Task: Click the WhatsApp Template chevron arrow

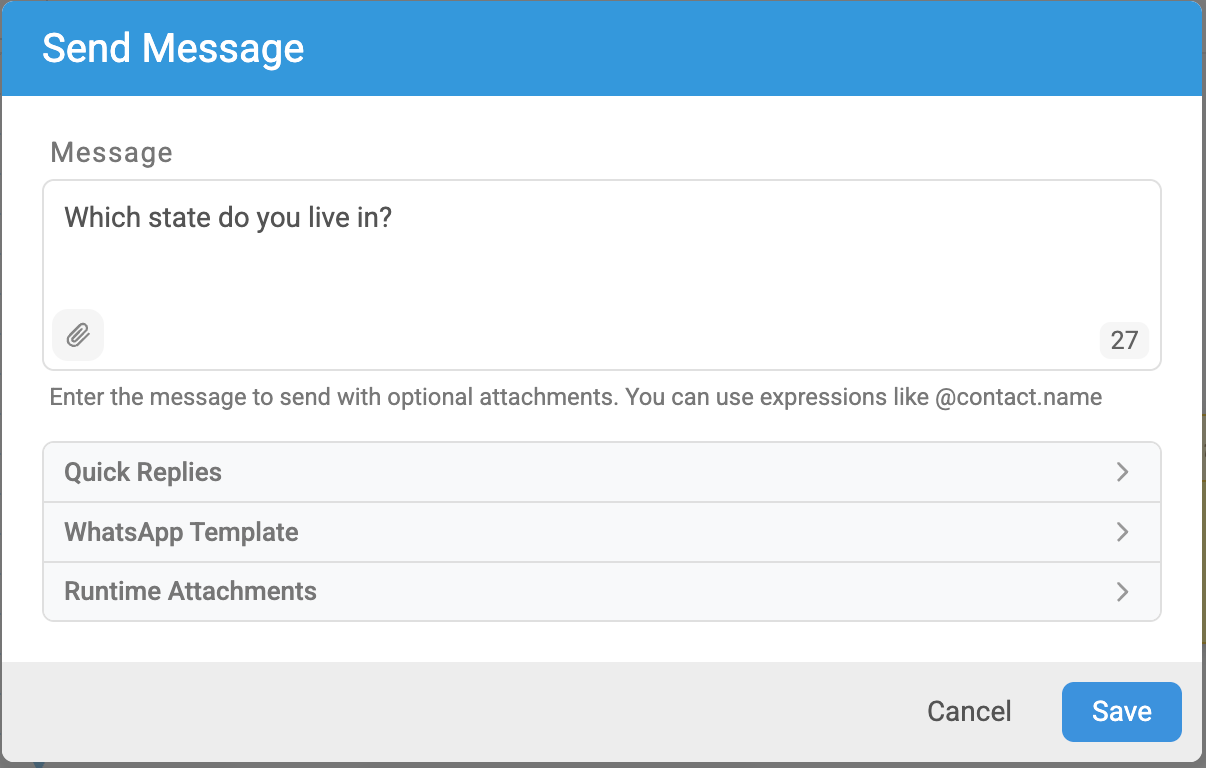Action: coord(1122,532)
